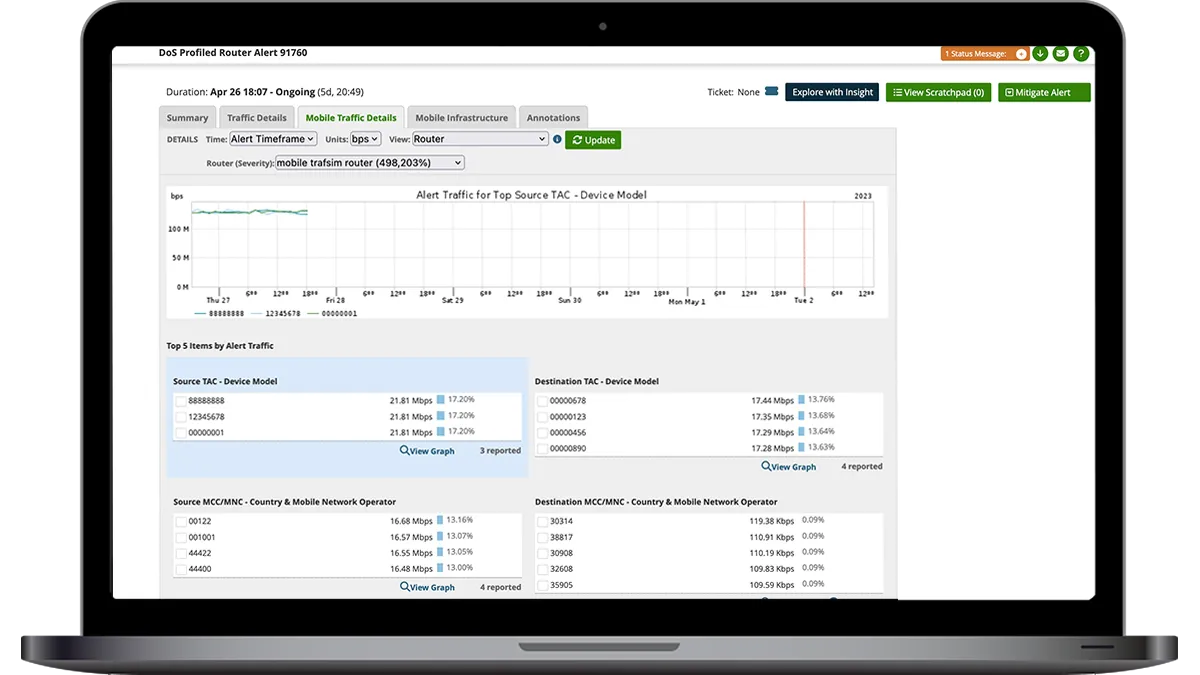The width and height of the screenshot is (1200, 675).
Task: Open View Scratchpad (0)
Action: click(938, 92)
